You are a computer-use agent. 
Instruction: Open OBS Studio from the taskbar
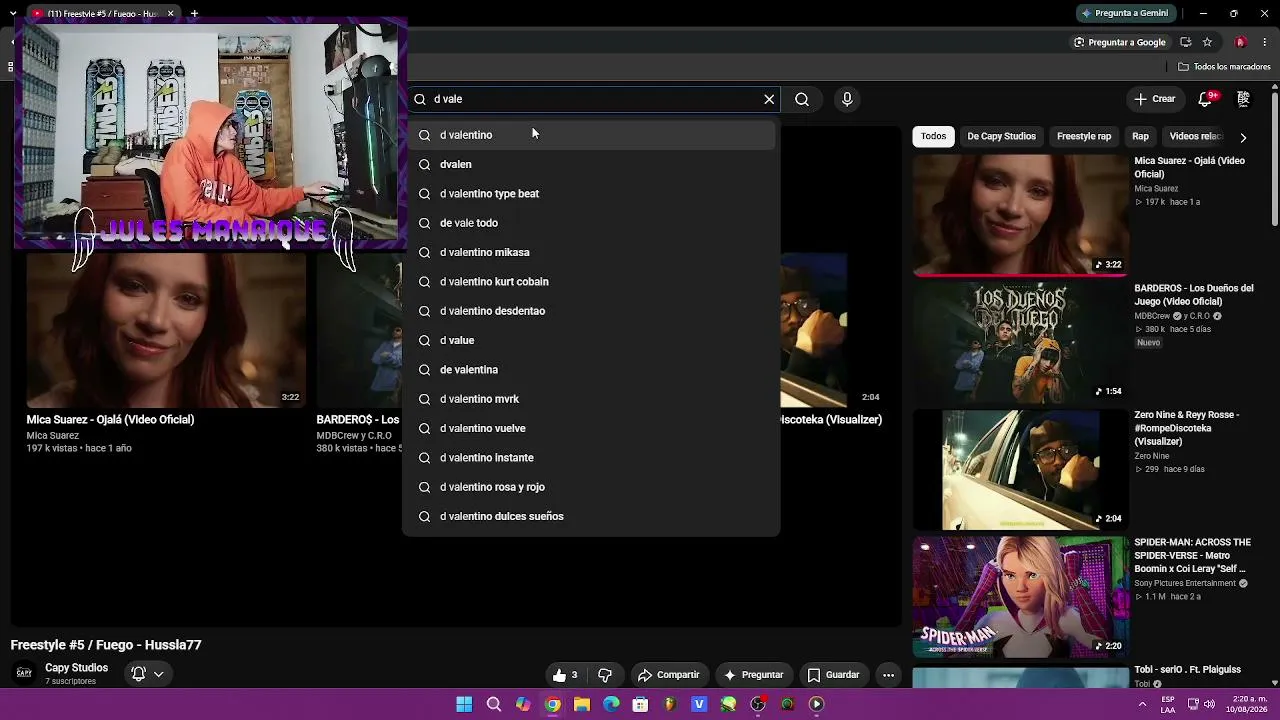point(758,704)
